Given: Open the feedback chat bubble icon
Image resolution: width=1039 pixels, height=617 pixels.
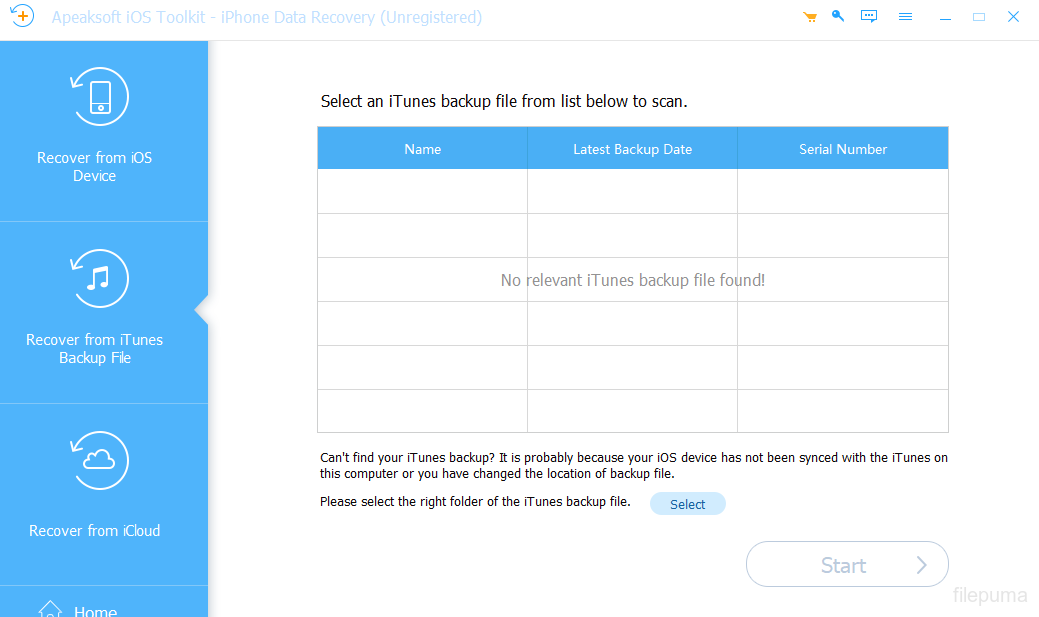Looking at the screenshot, I should (x=869, y=17).
